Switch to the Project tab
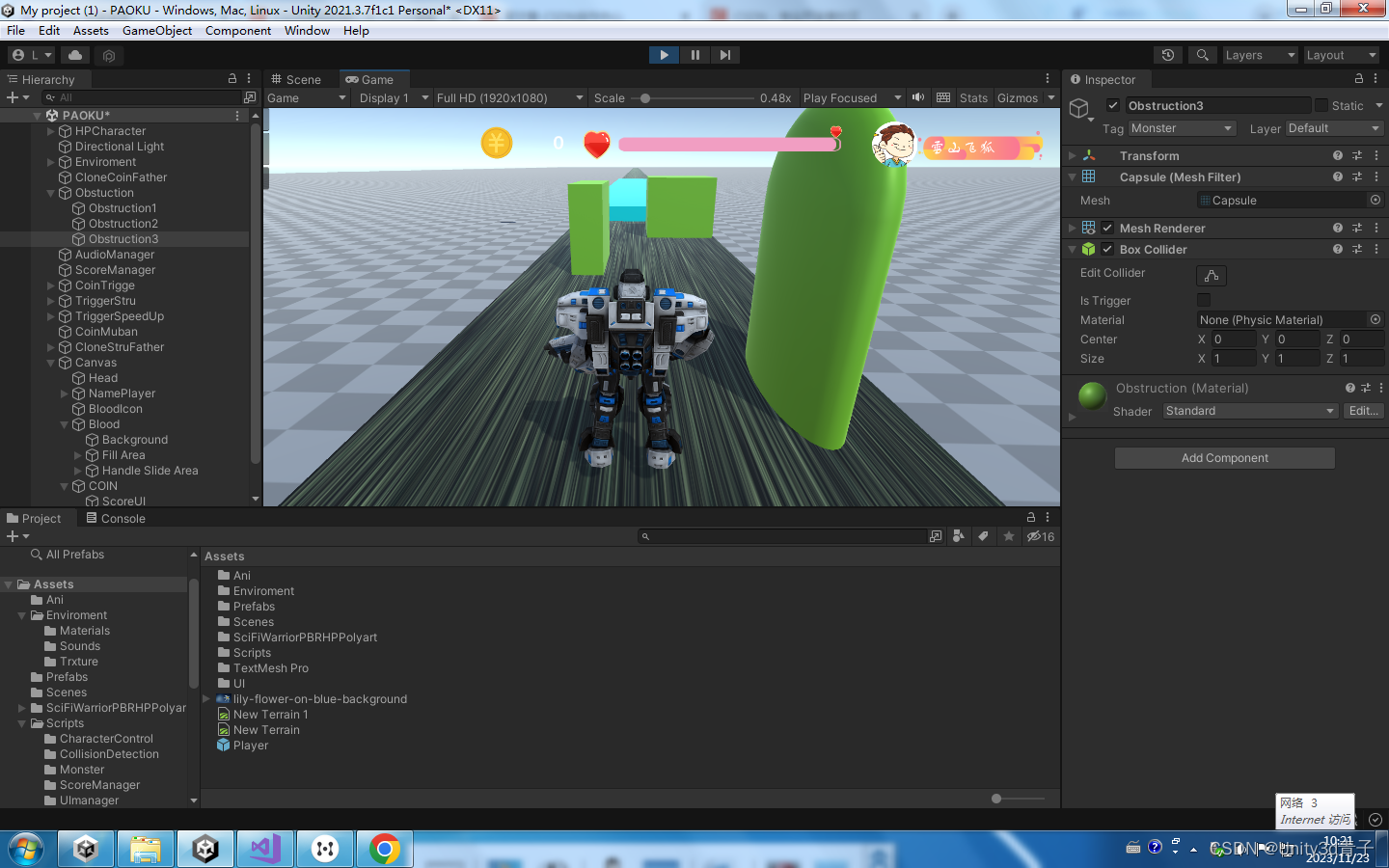The height and width of the screenshot is (868, 1389). pos(34,518)
